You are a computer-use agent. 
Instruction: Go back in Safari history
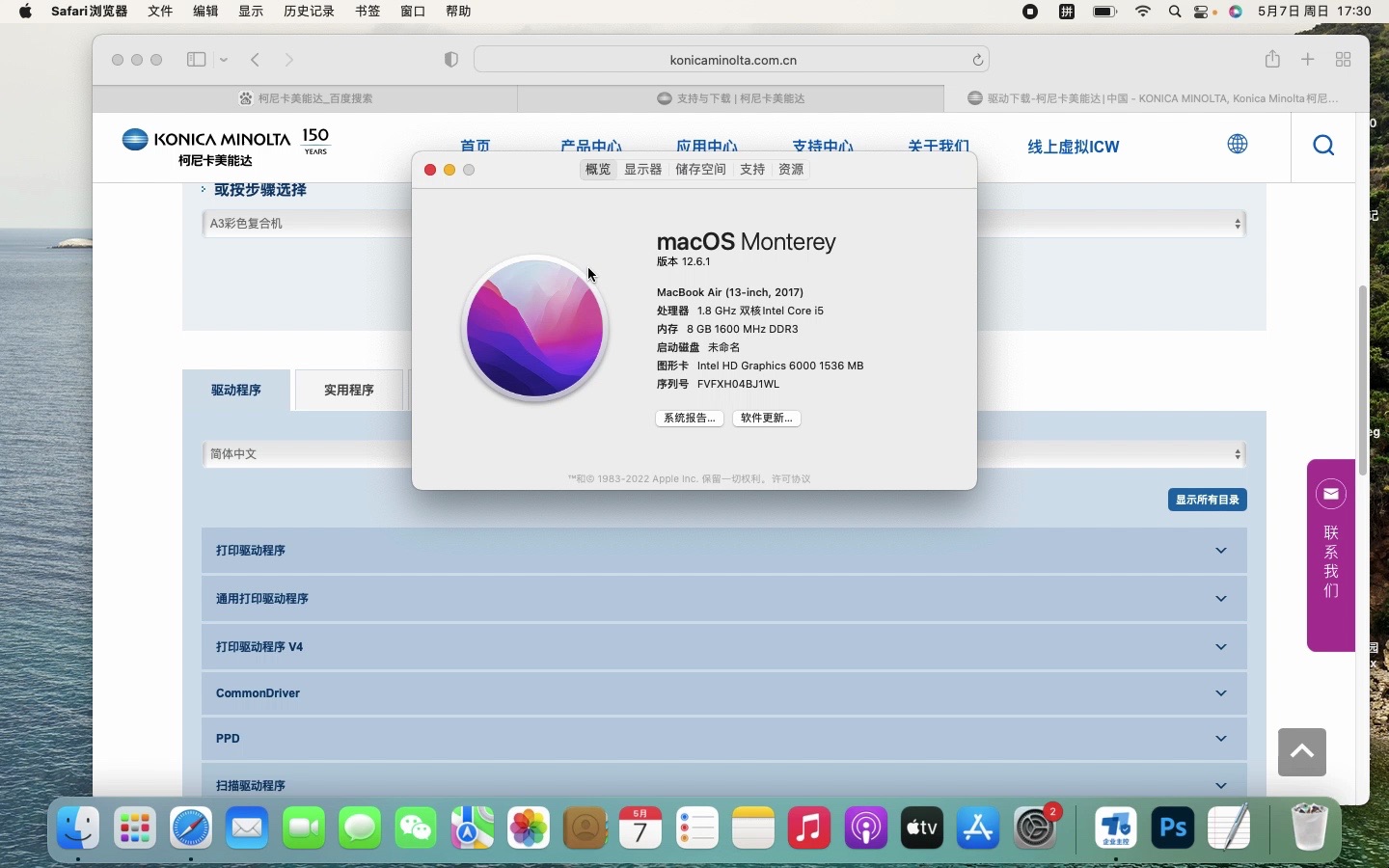256,60
